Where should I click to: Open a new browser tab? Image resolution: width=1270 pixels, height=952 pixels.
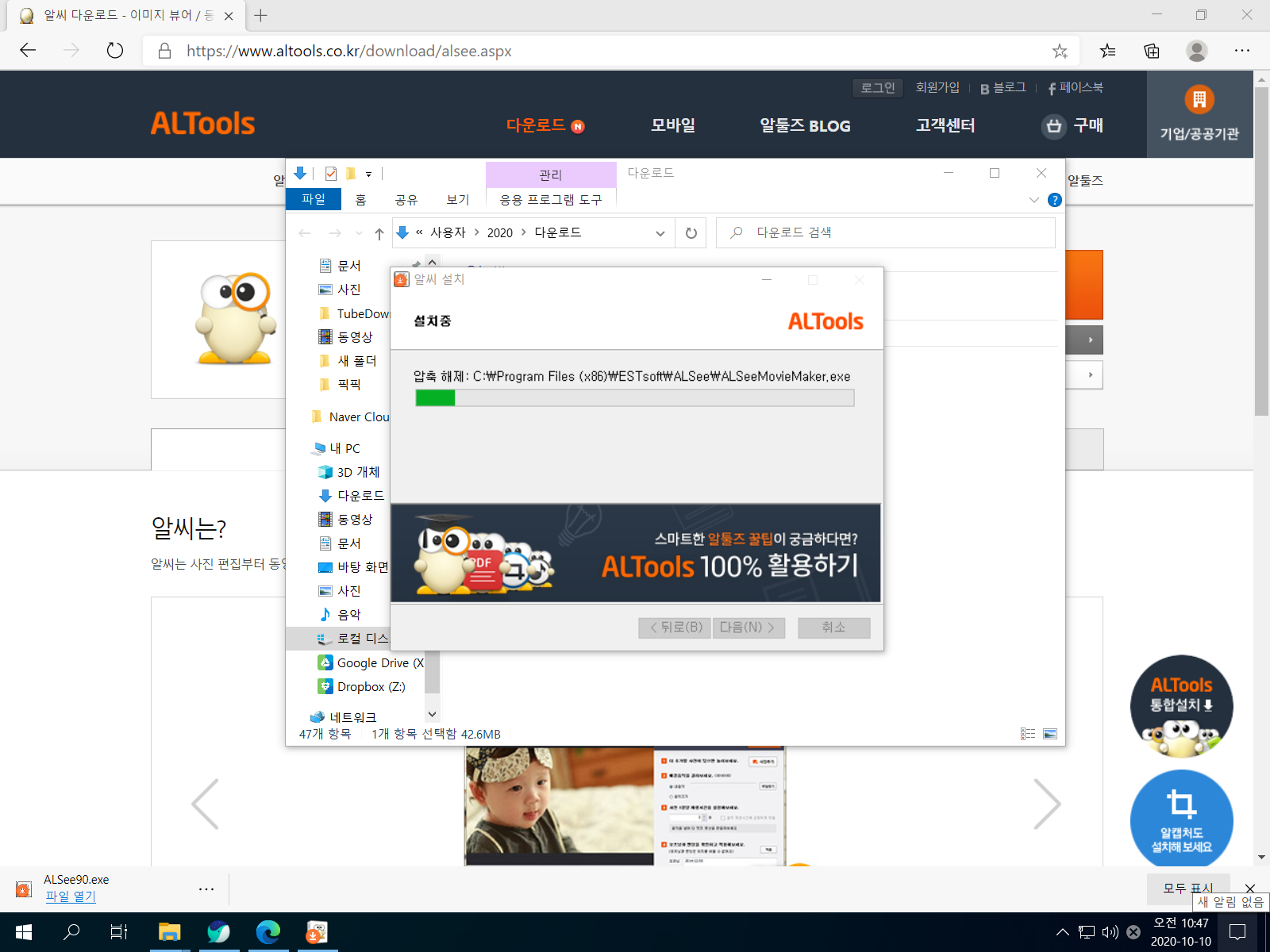pos(260,15)
